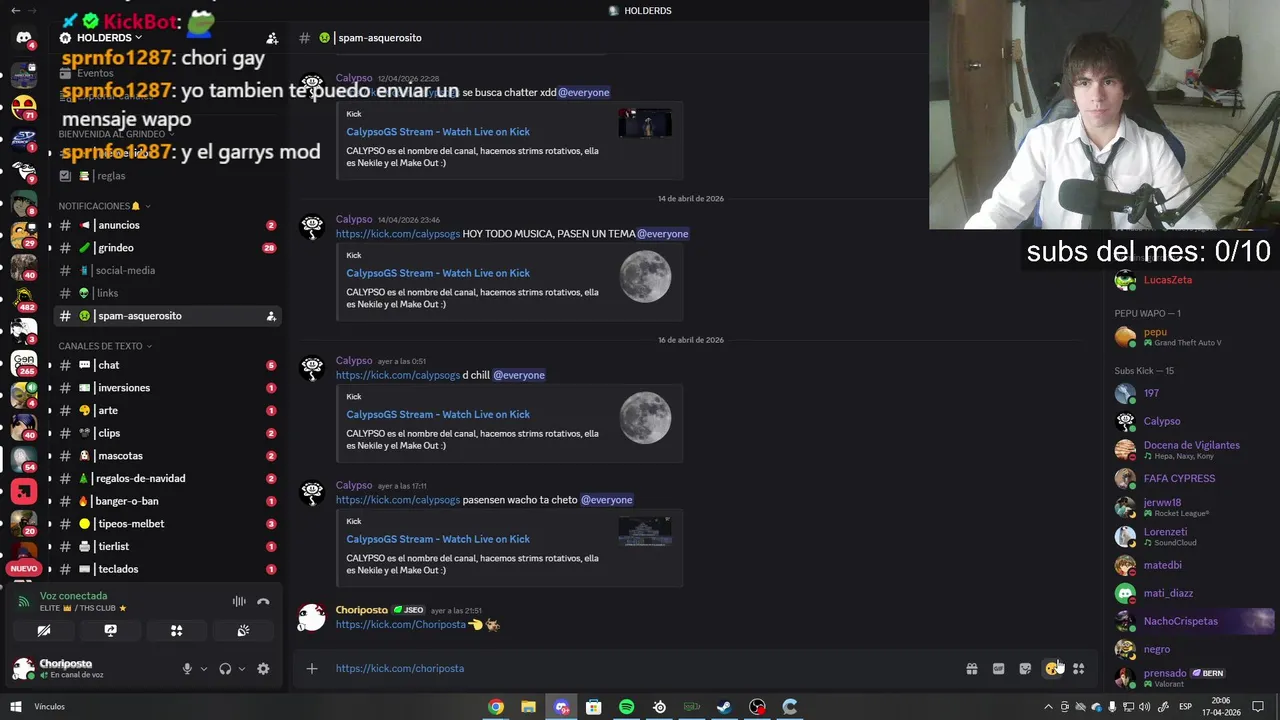Screen dimensions: 1280x720
Task: Open File Explorer from the taskbar
Action: (x=528, y=707)
